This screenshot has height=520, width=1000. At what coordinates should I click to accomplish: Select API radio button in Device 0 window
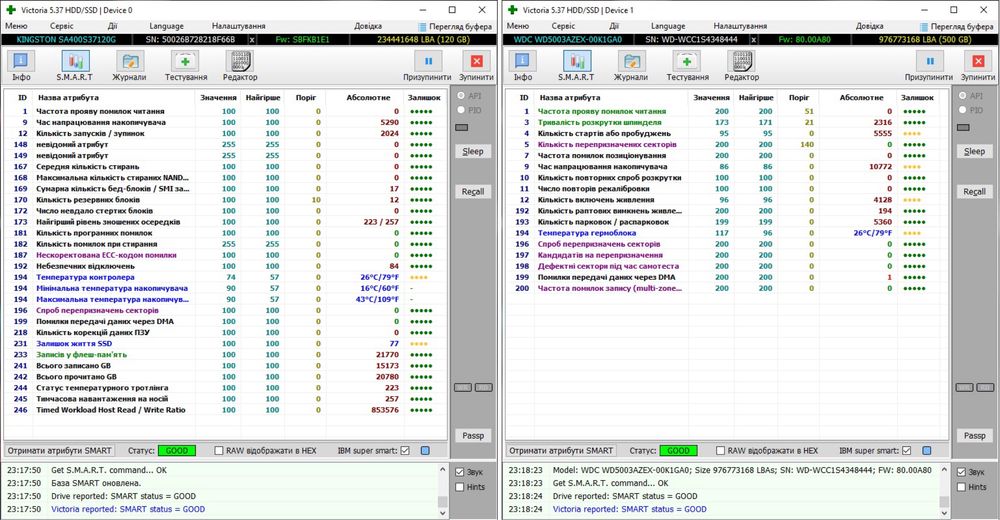coord(461,96)
